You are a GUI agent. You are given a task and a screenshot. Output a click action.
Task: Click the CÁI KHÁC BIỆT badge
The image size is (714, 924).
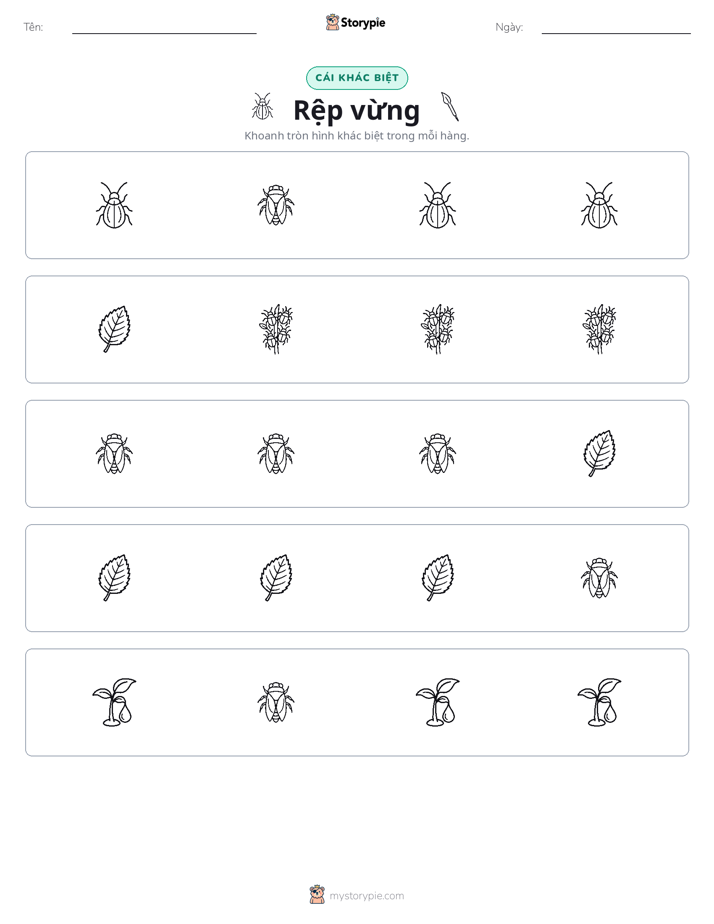coord(357,78)
